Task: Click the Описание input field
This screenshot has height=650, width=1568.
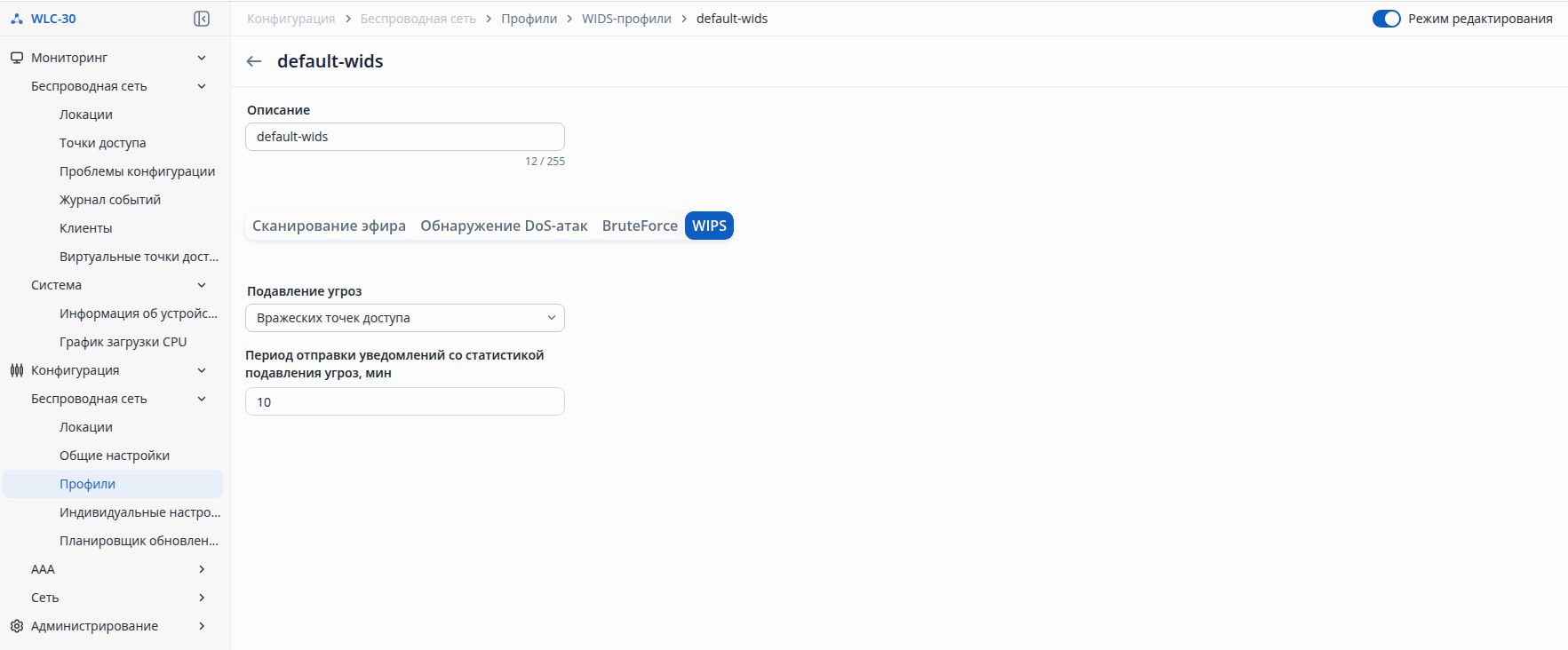Action: [x=405, y=137]
